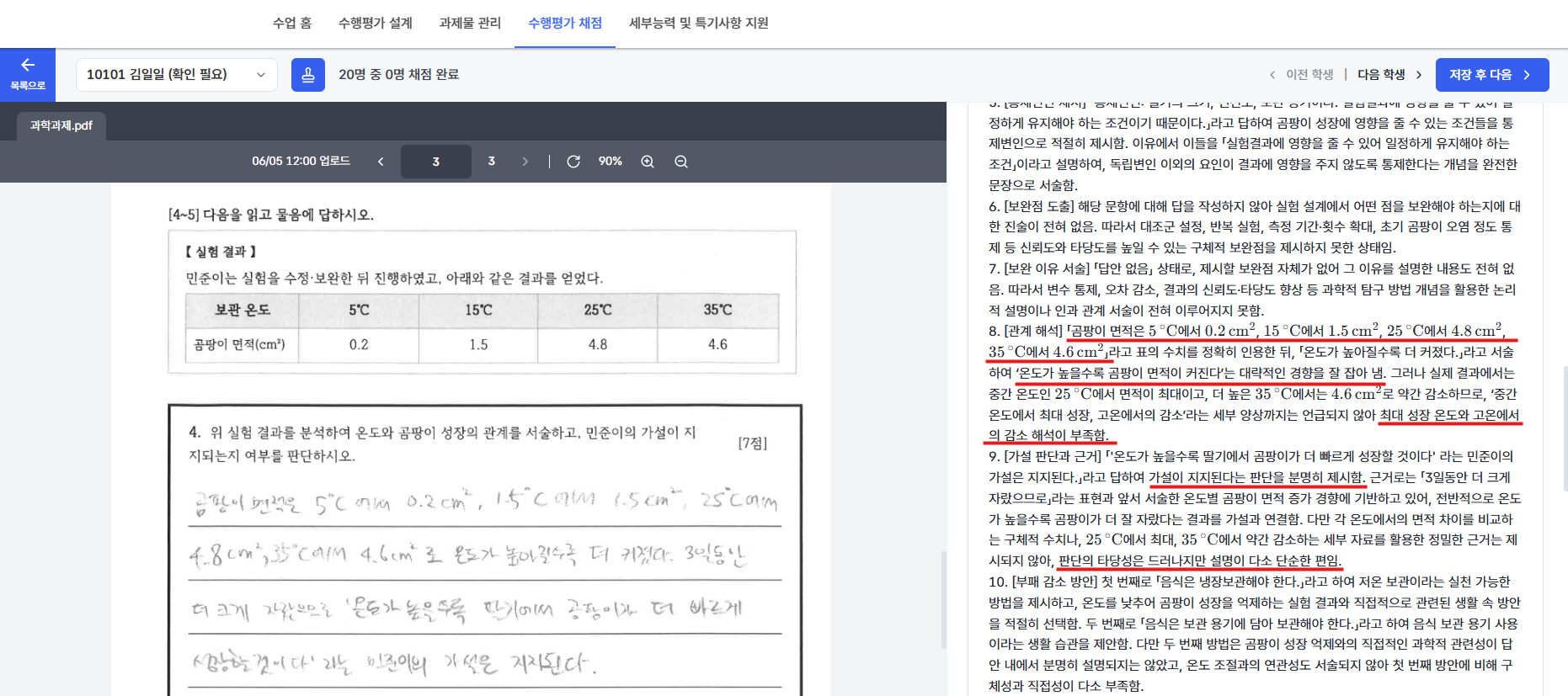Click 이전 학생 link
1568x696 pixels.
1302,75
